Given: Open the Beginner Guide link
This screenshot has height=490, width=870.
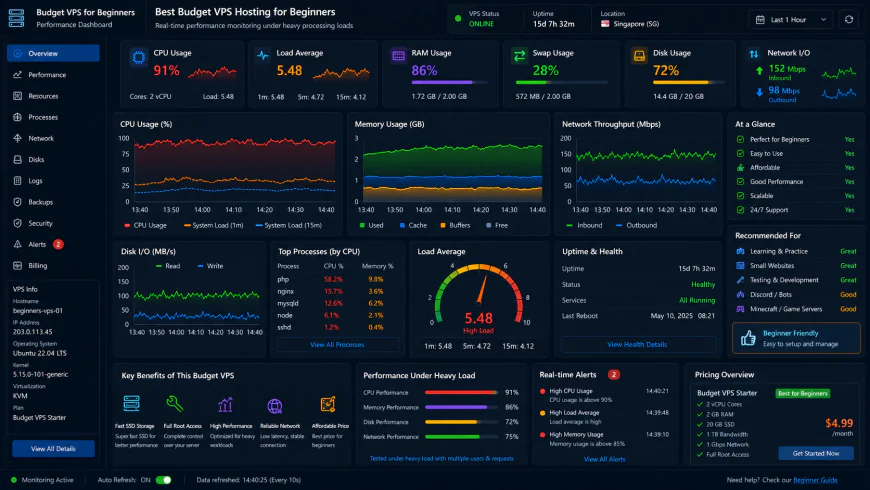Looking at the screenshot, I should coord(815,480).
